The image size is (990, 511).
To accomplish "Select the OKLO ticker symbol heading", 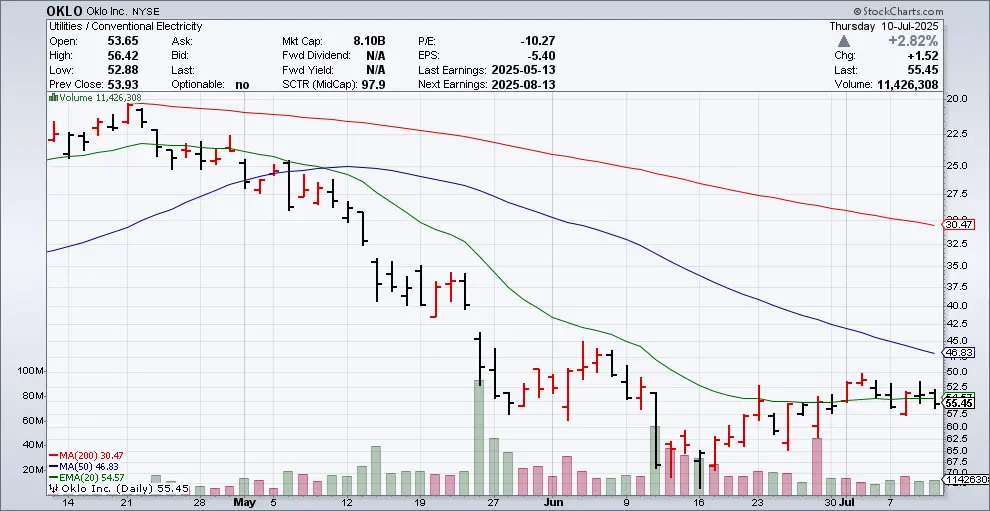I will (x=64, y=11).
